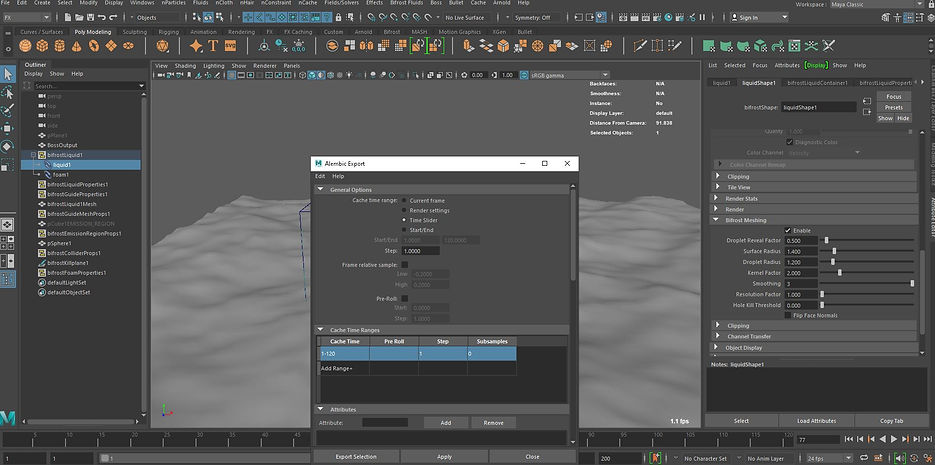Click the SVG import shelf icon
The width and height of the screenshot is (935, 465).
pyautogui.click(x=231, y=46)
